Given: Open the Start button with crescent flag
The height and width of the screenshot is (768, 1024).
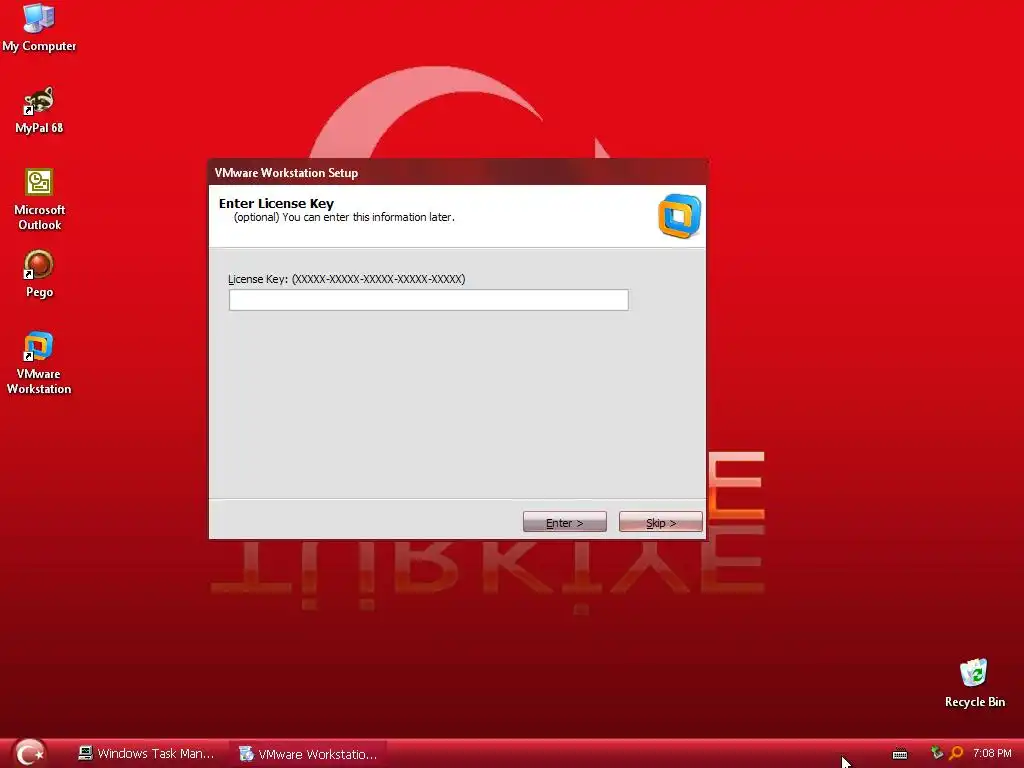Looking at the screenshot, I should (x=29, y=753).
